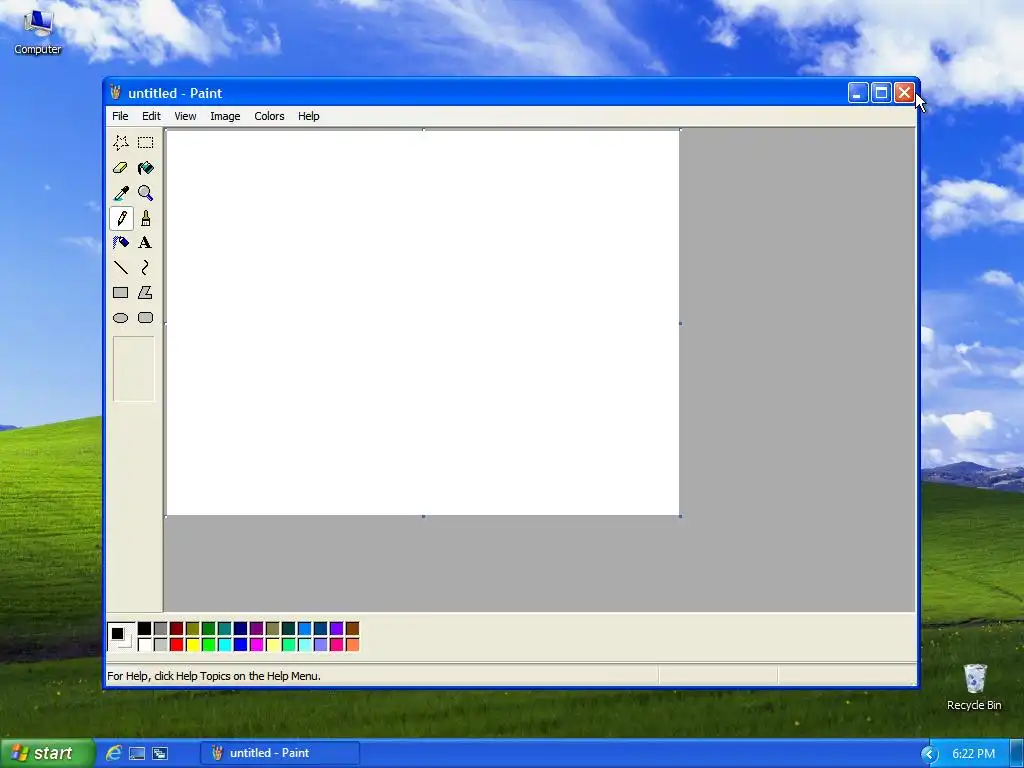The image size is (1024, 768).
Task: Select the Recycle Bin desktop icon
Action: pos(974,687)
